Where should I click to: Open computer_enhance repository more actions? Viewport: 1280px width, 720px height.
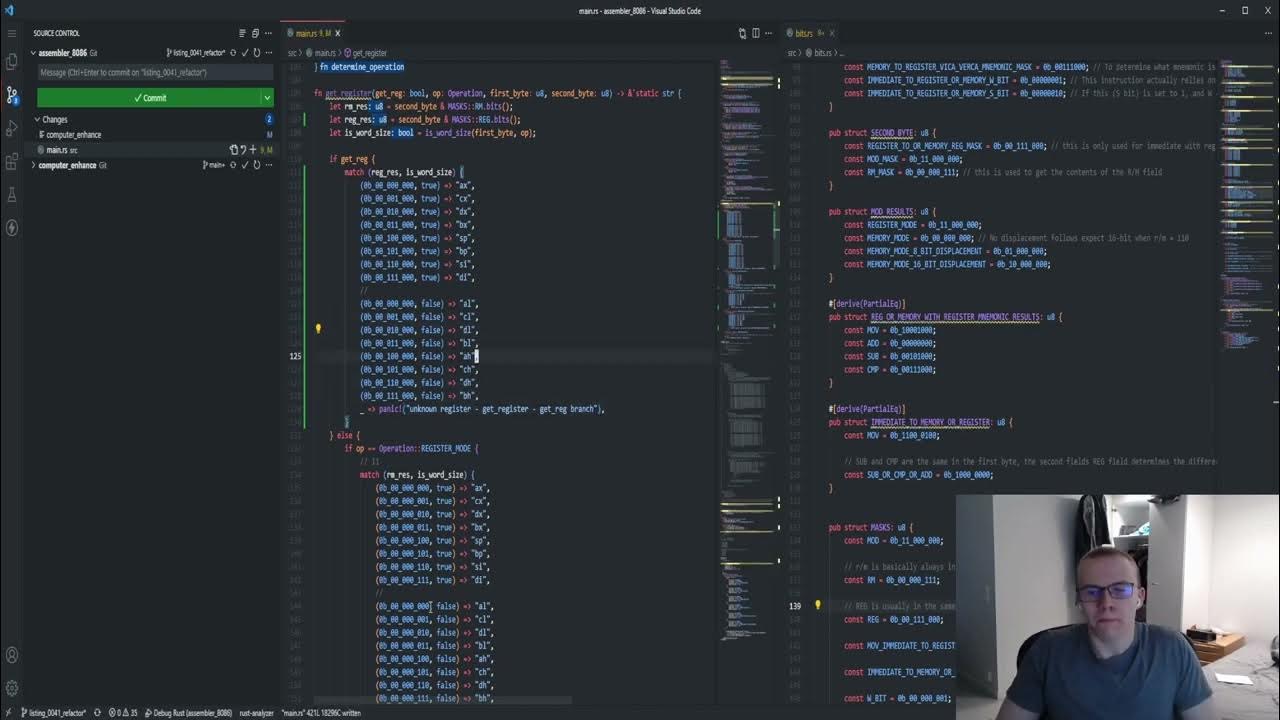(268, 165)
